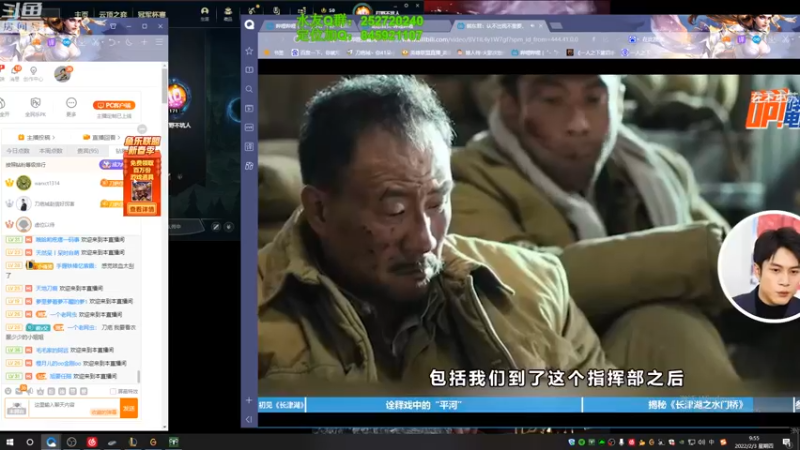Open League of Legends taskbar icon

133,442
